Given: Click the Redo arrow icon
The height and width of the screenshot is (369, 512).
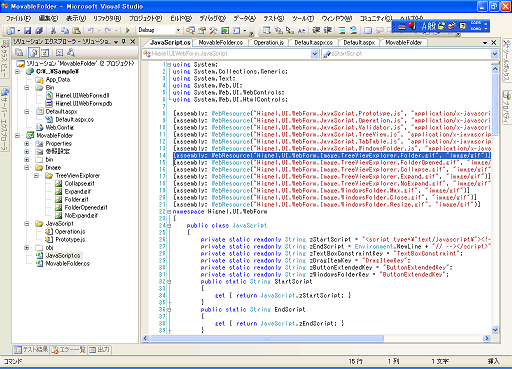Looking at the screenshot, I should coord(108,31).
